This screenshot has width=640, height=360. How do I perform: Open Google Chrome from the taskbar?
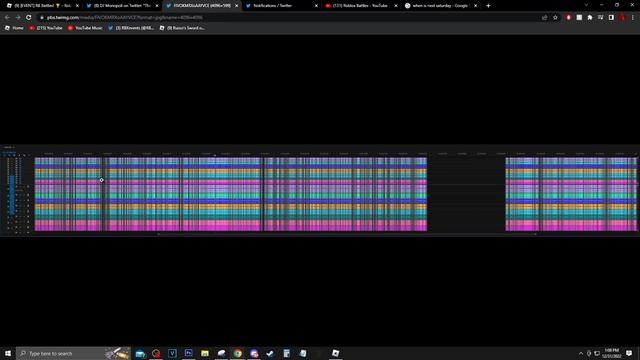click(x=238, y=353)
